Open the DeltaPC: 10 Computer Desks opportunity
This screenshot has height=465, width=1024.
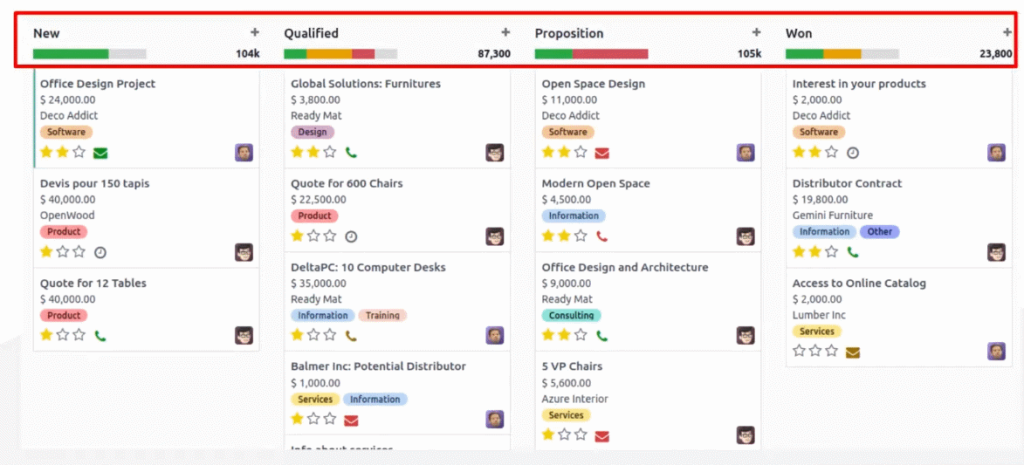(368, 267)
